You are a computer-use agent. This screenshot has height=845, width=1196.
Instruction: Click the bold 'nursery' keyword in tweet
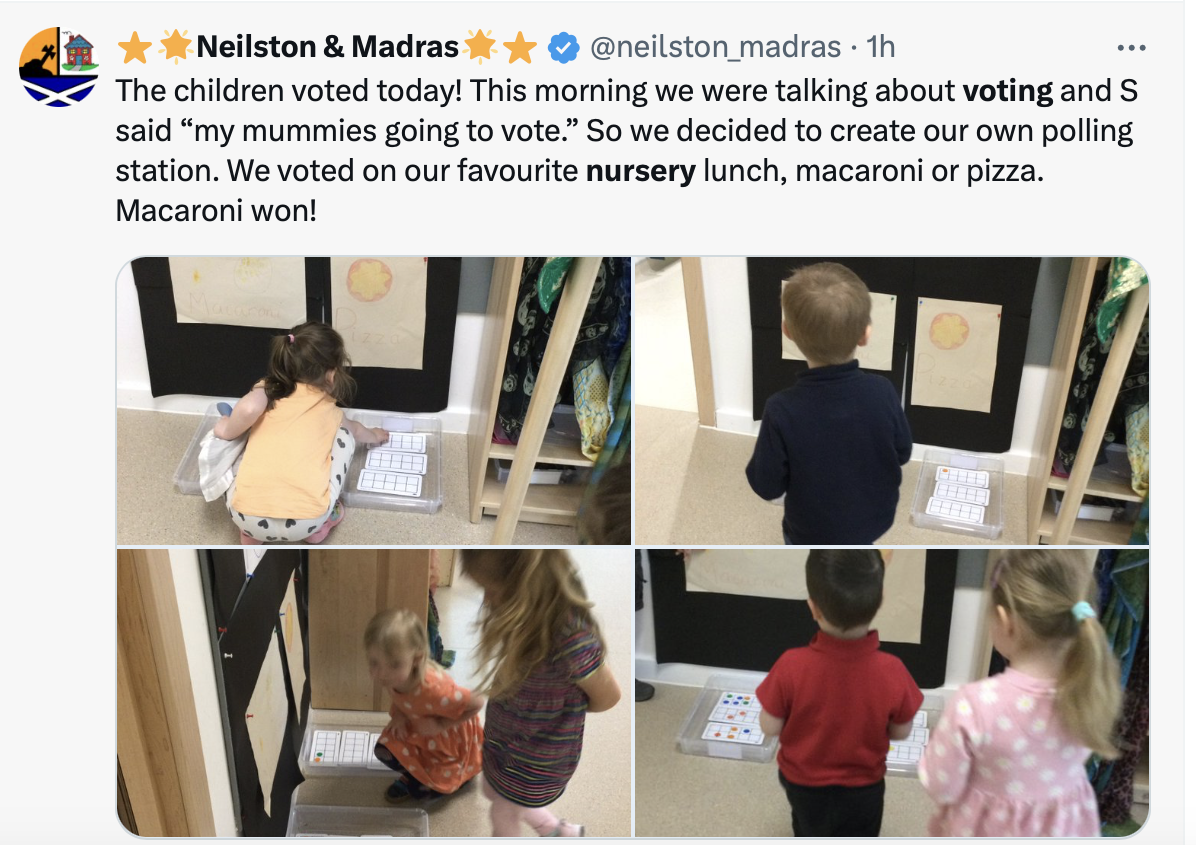pos(641,171)
